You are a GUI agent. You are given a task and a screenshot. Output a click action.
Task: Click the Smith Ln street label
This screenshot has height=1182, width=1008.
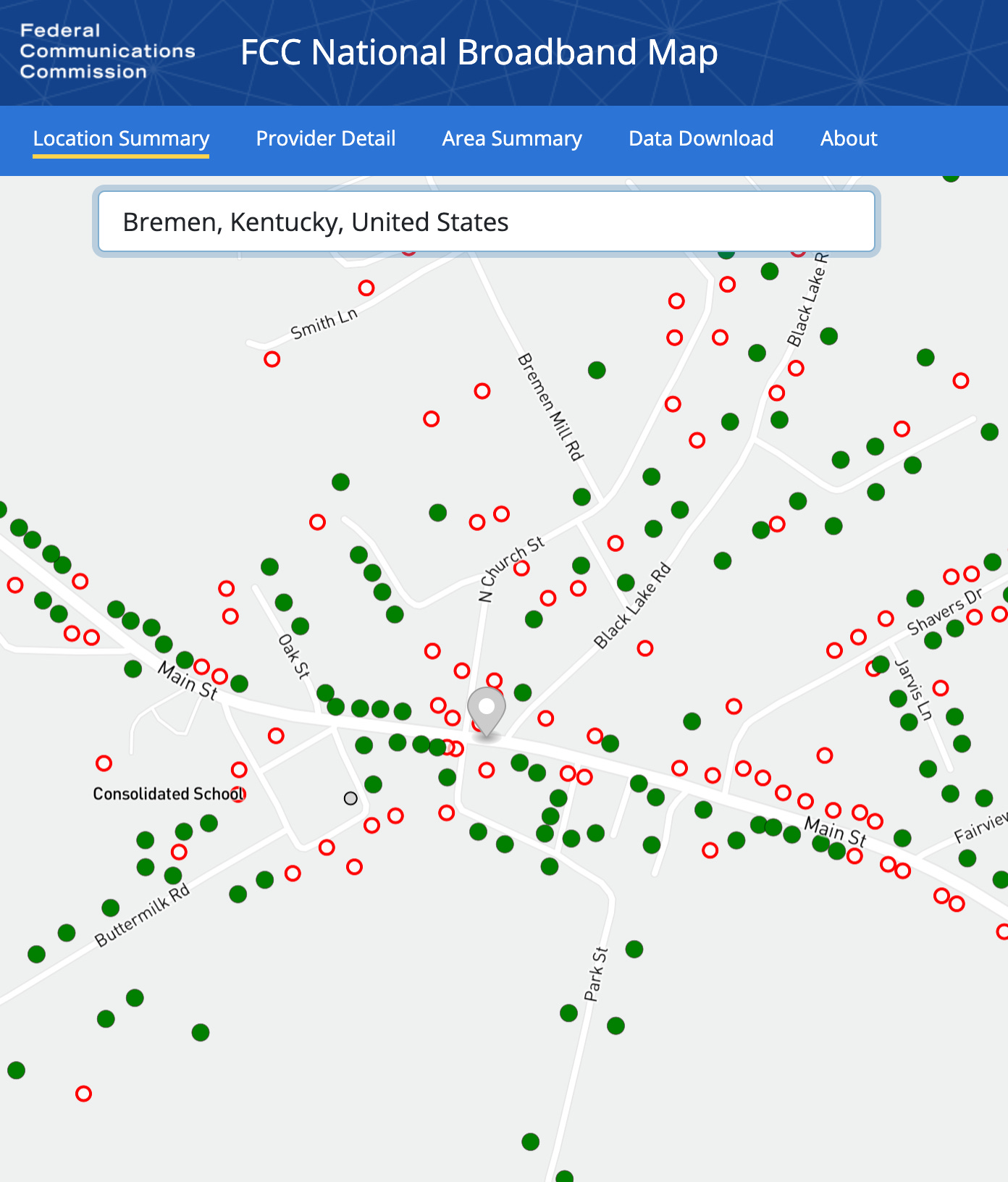click(324, 324)
